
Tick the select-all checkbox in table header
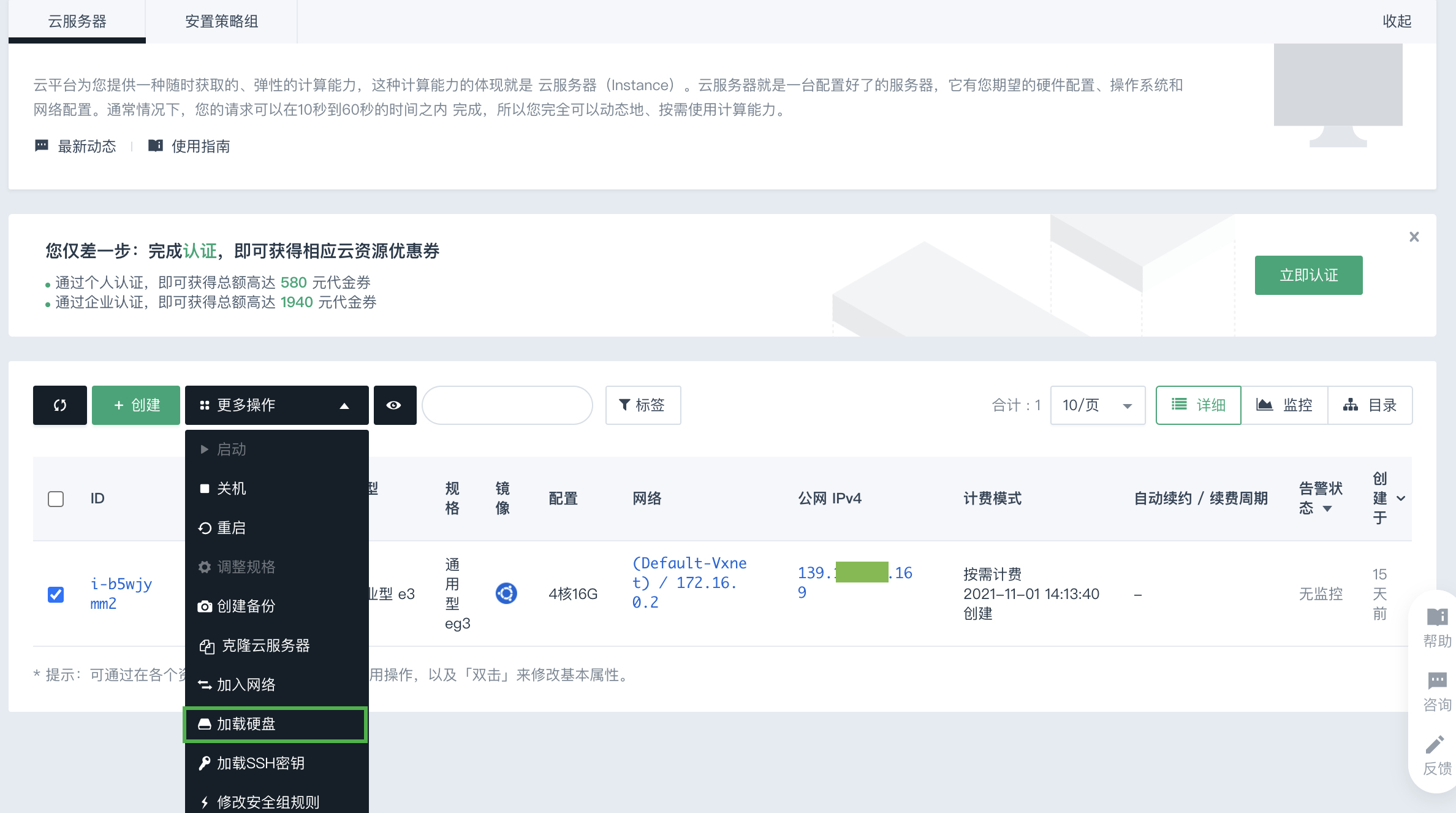[56, 498]
